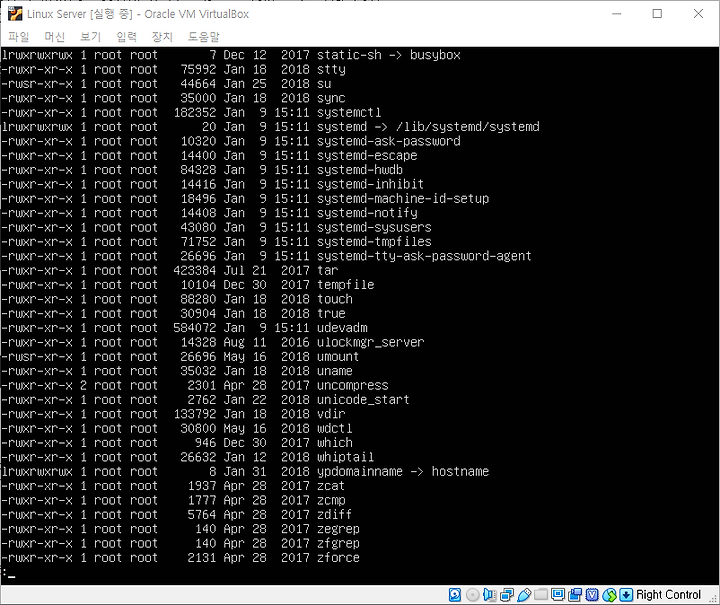Screen dimensions: 720x605
Task: Click the 'systemd-inhibit' file name
Action: [370, 185]
